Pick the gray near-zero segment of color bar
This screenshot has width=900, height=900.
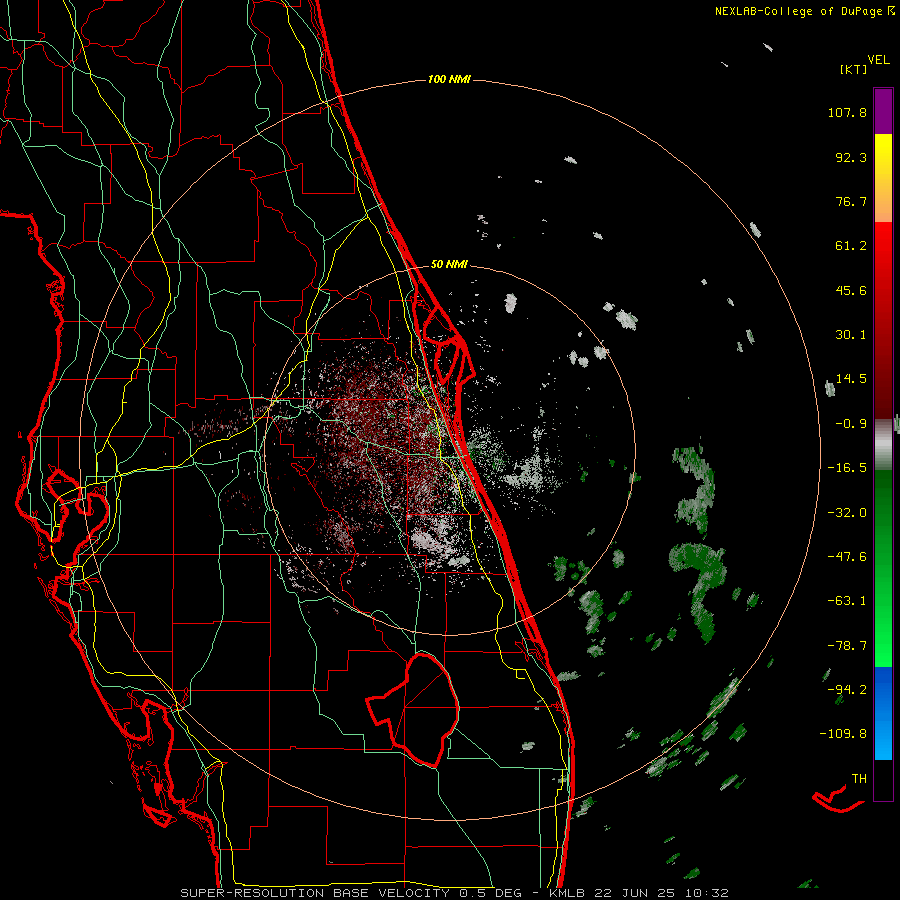point(883,444)
